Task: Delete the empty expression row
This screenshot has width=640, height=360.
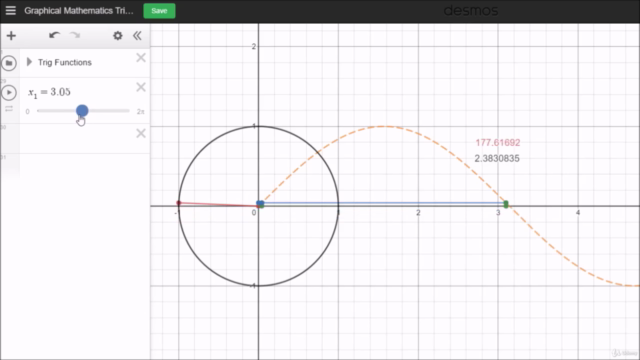Action: [x=141, y=133]
